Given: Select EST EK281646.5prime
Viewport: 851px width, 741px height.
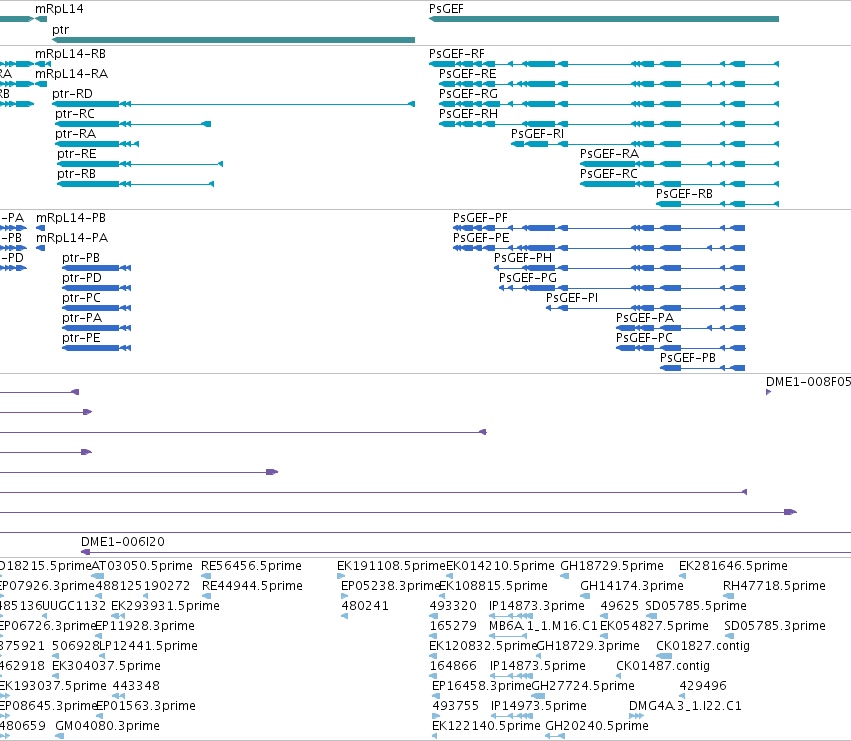Looking at the screenshot, I should [x=683, y=576].
